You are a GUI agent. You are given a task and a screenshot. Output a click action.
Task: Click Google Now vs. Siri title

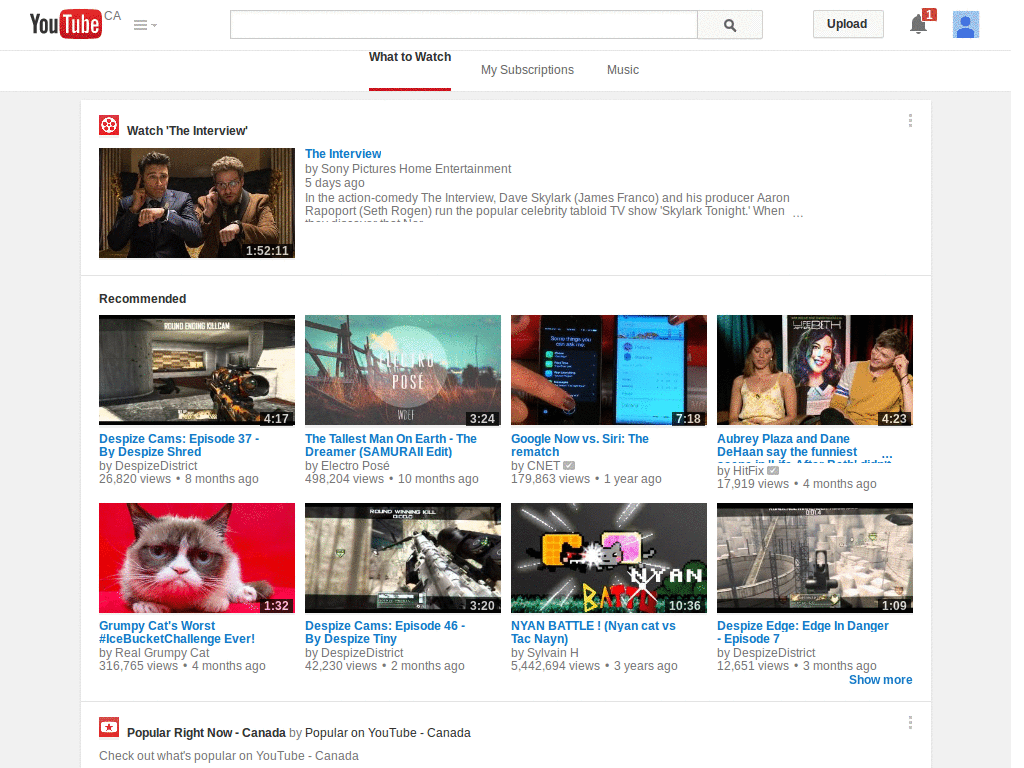(x=580, y=445)
